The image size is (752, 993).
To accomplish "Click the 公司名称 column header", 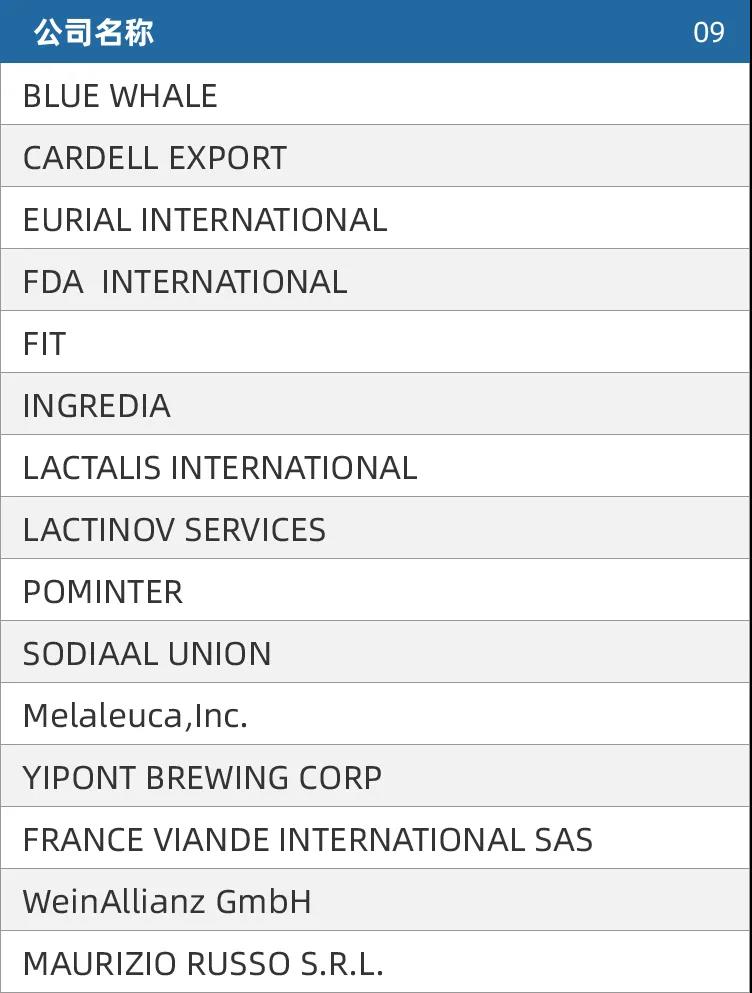I will click(x=94, y=32).
